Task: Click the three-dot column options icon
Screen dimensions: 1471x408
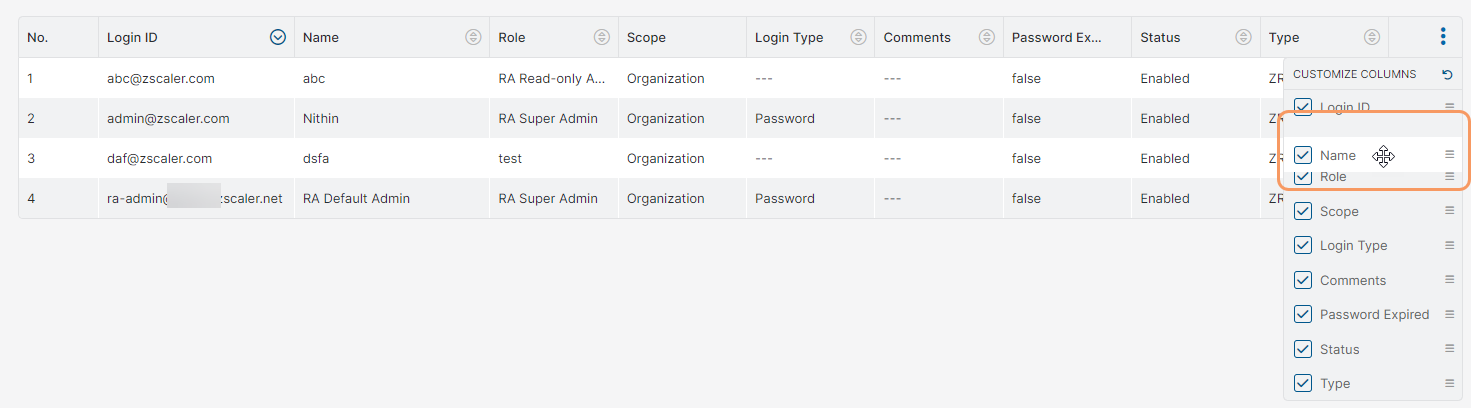Action: 1443,37
